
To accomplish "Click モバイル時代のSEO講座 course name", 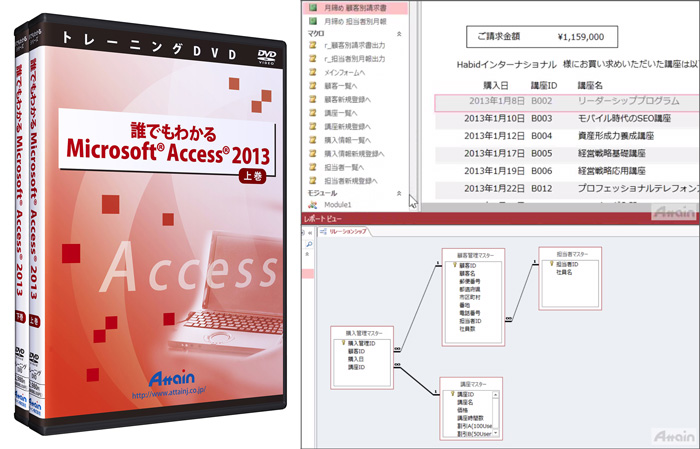I will click(624, 118).
